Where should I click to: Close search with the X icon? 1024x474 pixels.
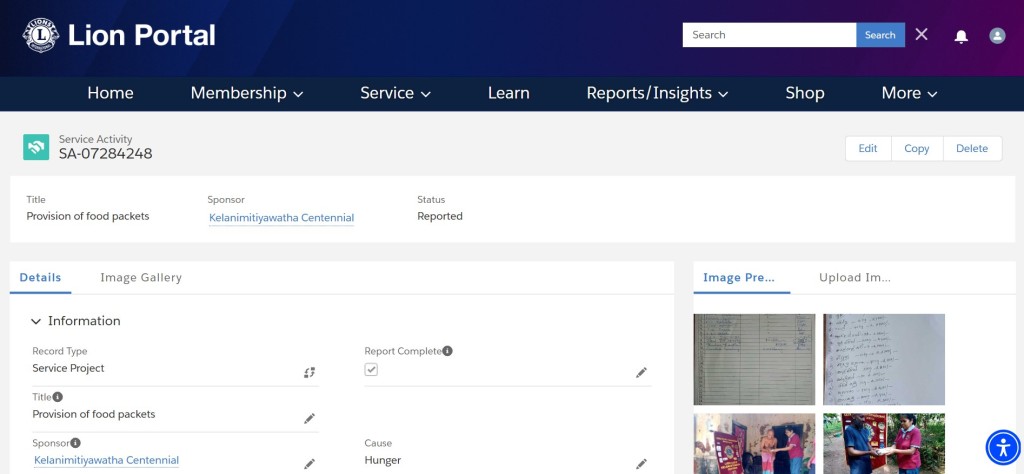(x=921, y=35)
